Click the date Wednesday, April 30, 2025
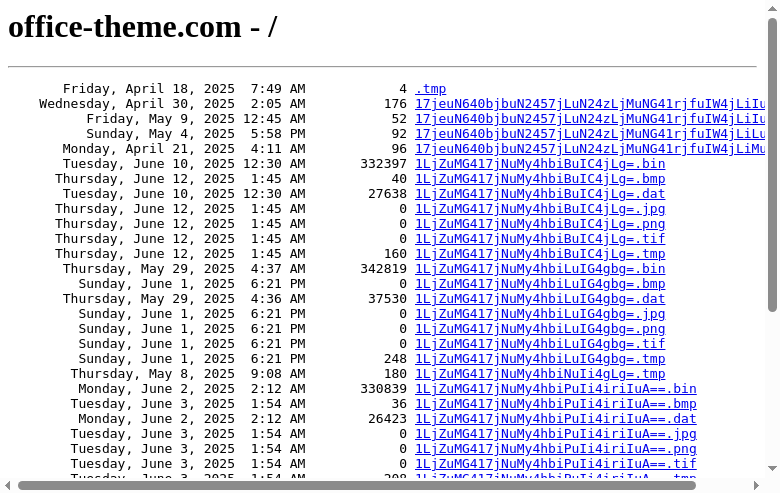The image size is (780, 493). click(x=137, y=104)
